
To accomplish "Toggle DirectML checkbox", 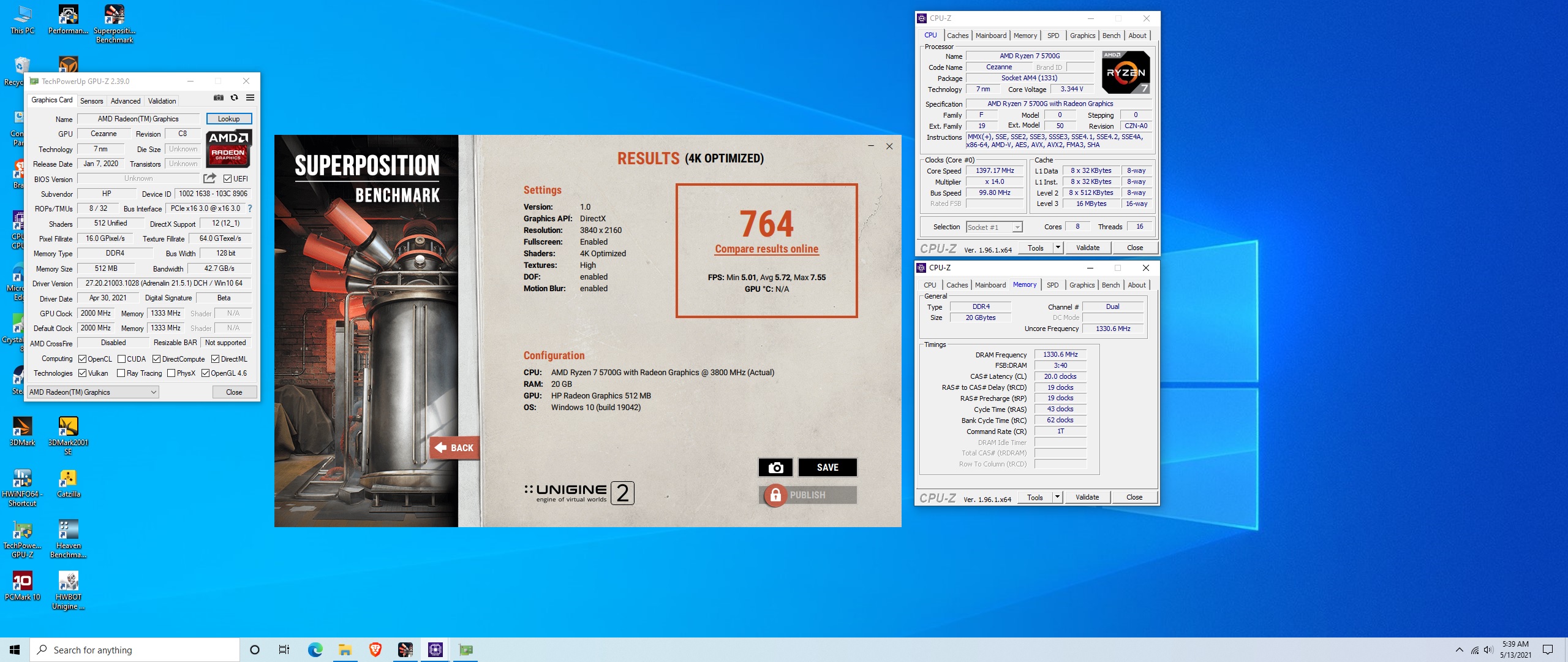I will click(215, 359).
